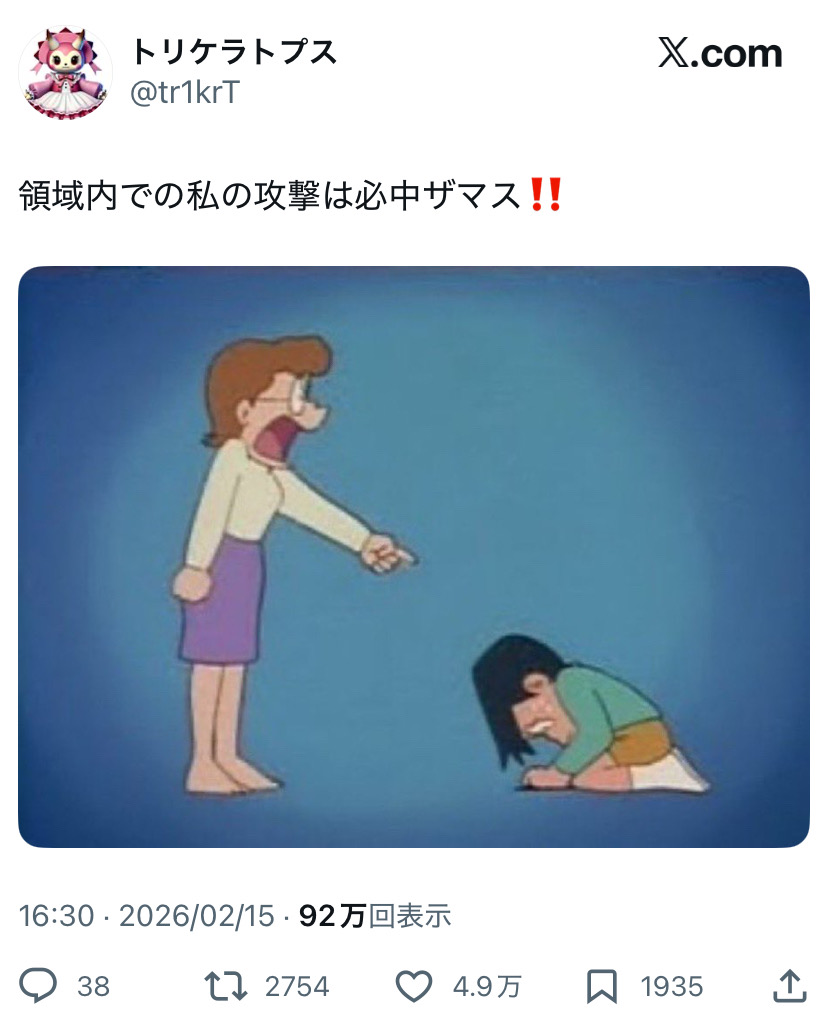Click the bookmark count 1935
Screen dimensions: 828x1029
(672, 986)
